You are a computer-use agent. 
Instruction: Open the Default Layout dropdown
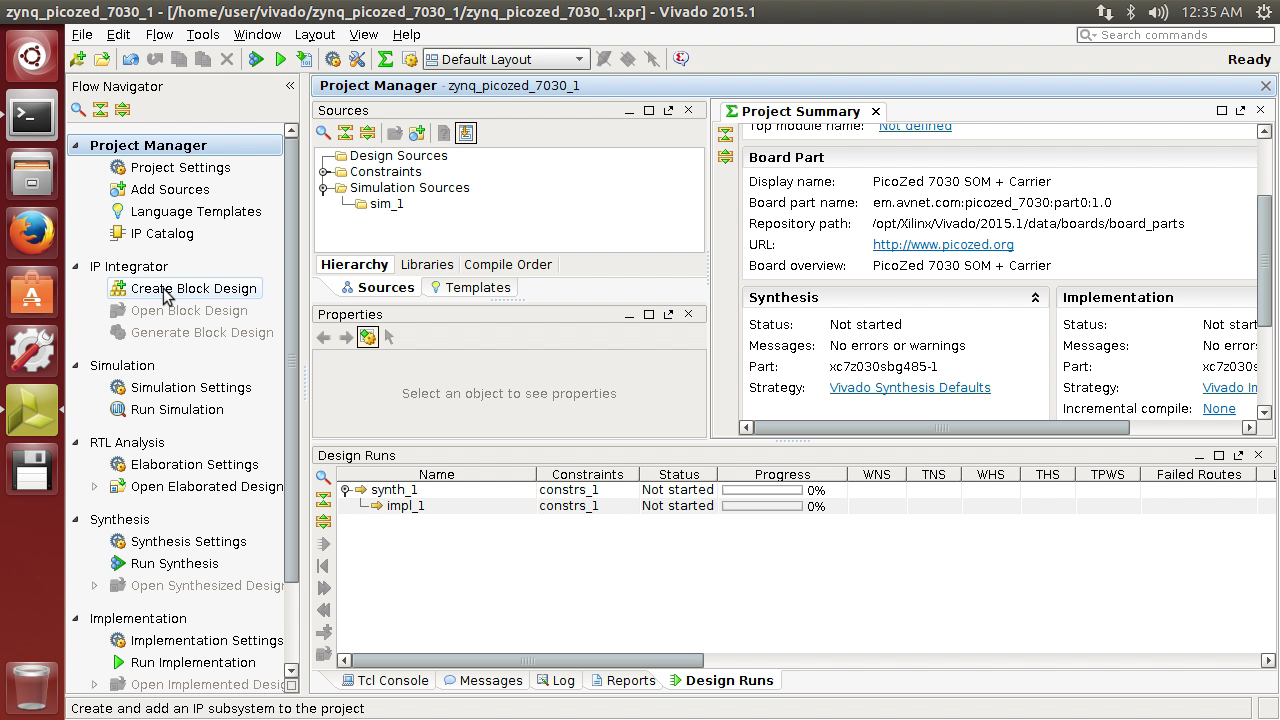click(x=505, y=59)
